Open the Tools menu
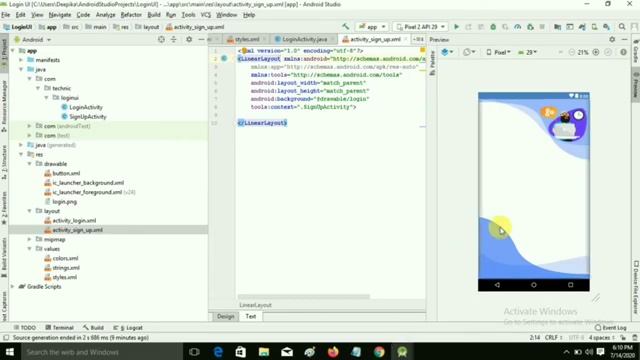The image size is (640, 360). [x=188, y=15]
